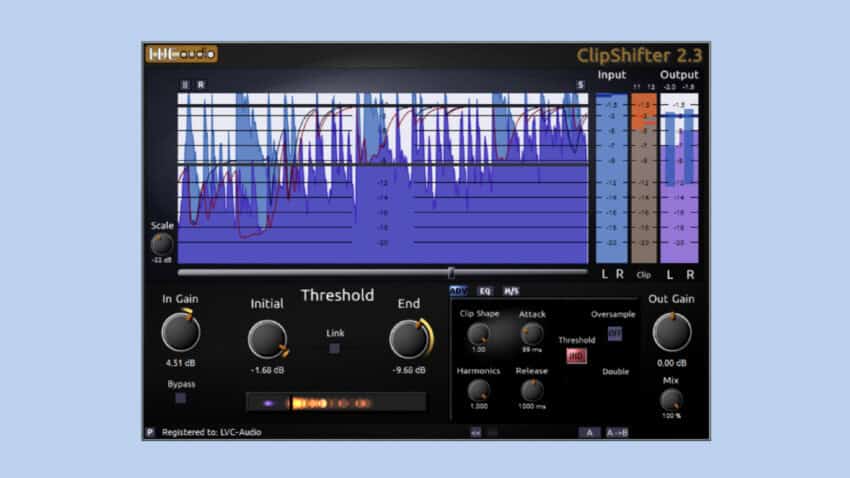Click the 'Registered to: LVC-Audio' text

211,432
